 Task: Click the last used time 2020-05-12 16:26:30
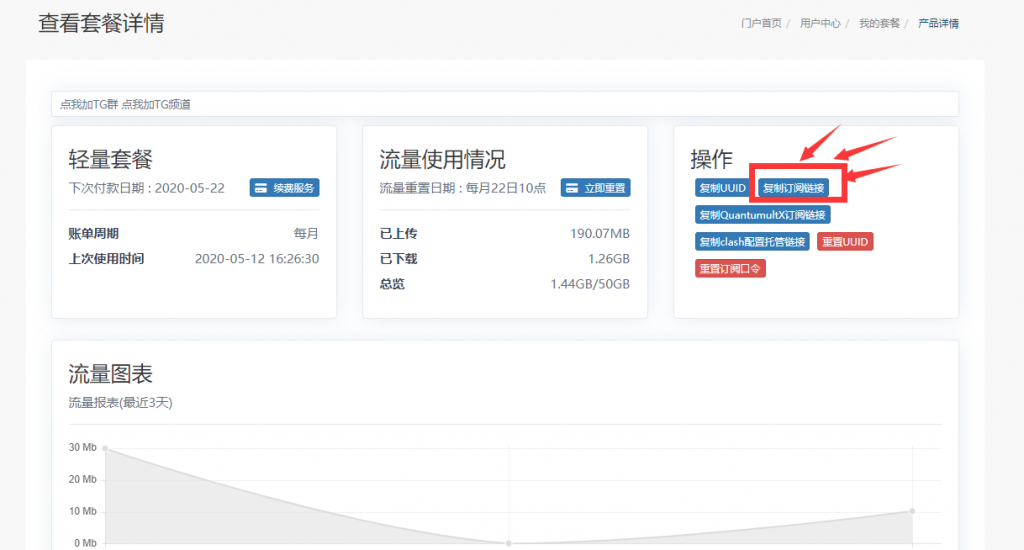(x=257, y=259)
